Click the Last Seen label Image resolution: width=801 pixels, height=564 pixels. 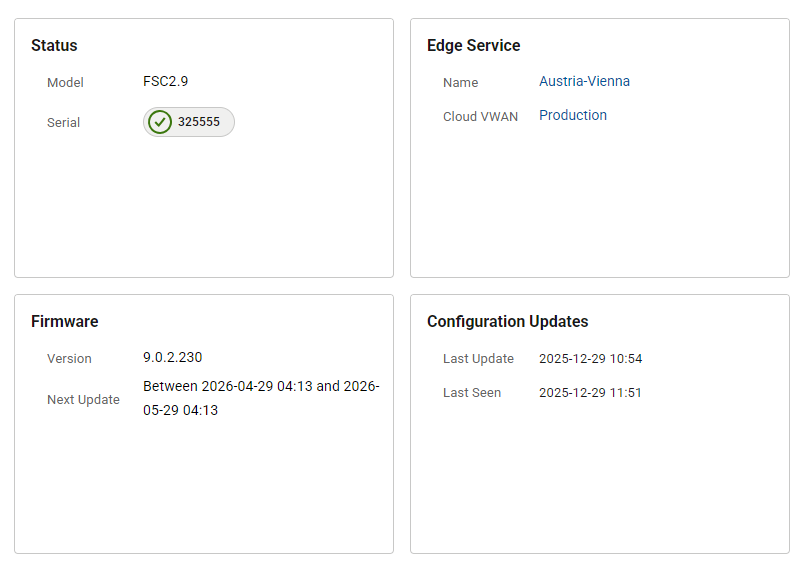click(472, 393)
